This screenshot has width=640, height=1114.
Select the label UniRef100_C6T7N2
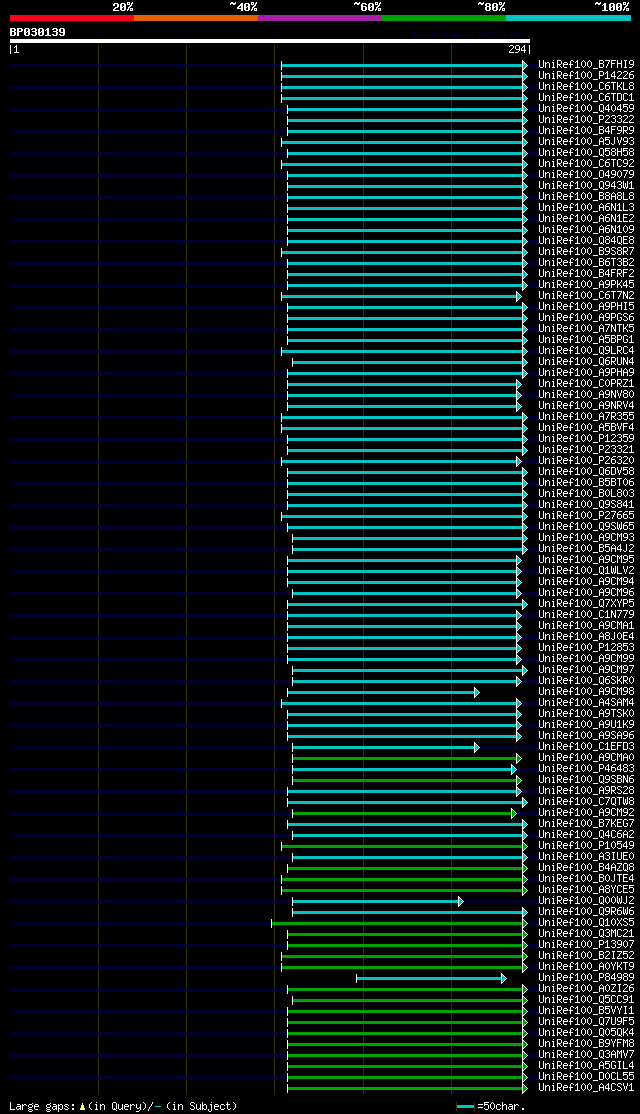click(x=586, y=296)
